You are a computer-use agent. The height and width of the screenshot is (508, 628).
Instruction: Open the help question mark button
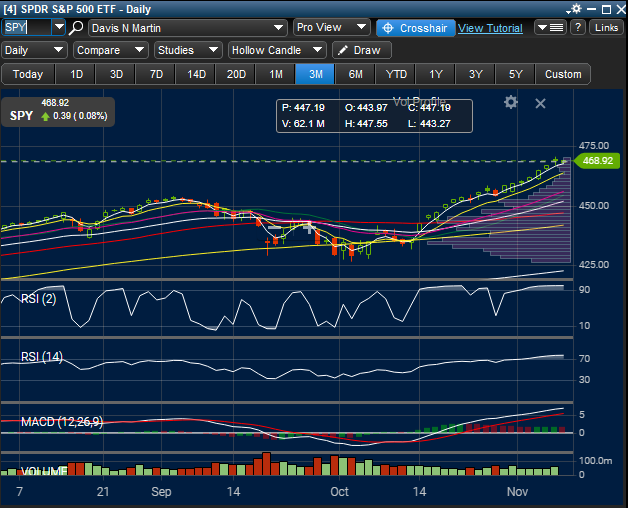click(x=578, y=28)
